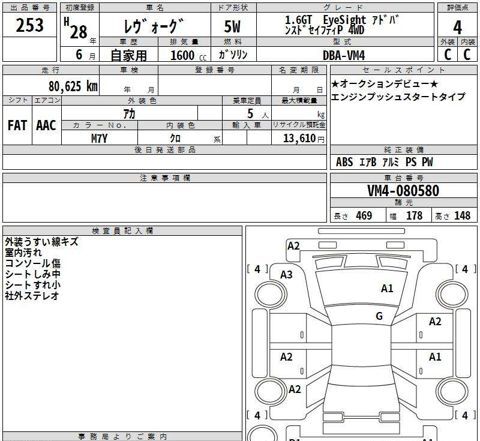Select the color number M7Y
480x441 pixels.
99,138
